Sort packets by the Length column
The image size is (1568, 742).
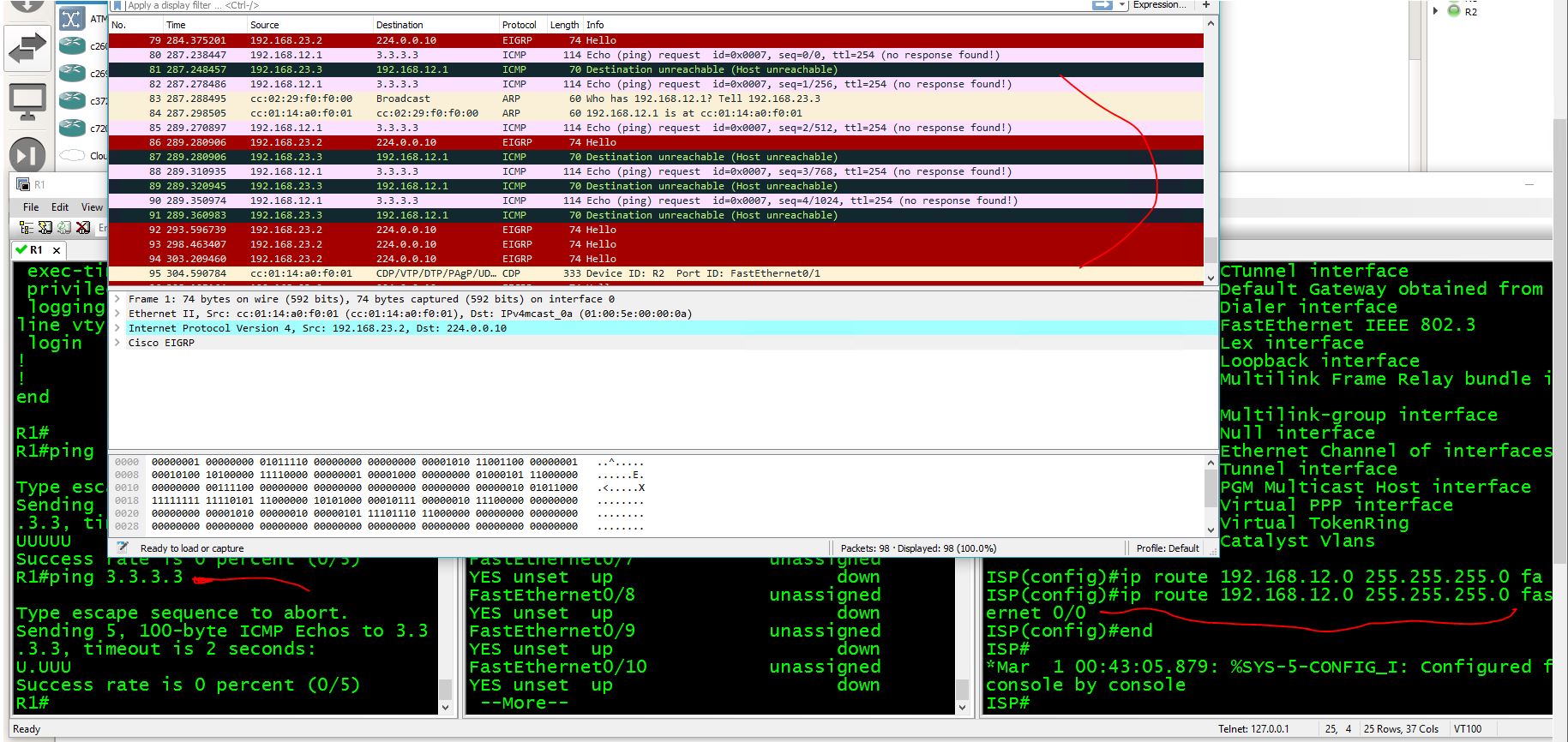click(564, 25)
